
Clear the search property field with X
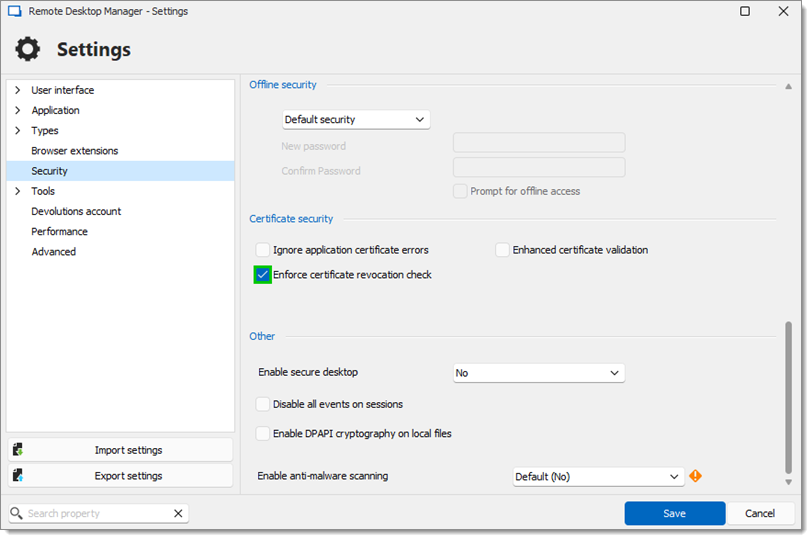pyautogui.click(x=178, y=513)
